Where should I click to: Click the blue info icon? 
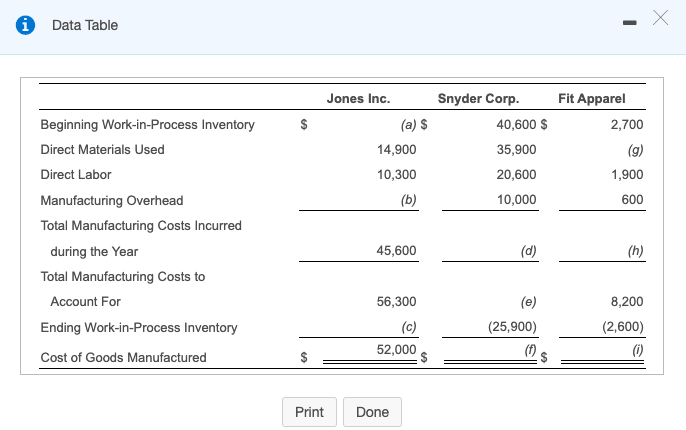point(25,25)
